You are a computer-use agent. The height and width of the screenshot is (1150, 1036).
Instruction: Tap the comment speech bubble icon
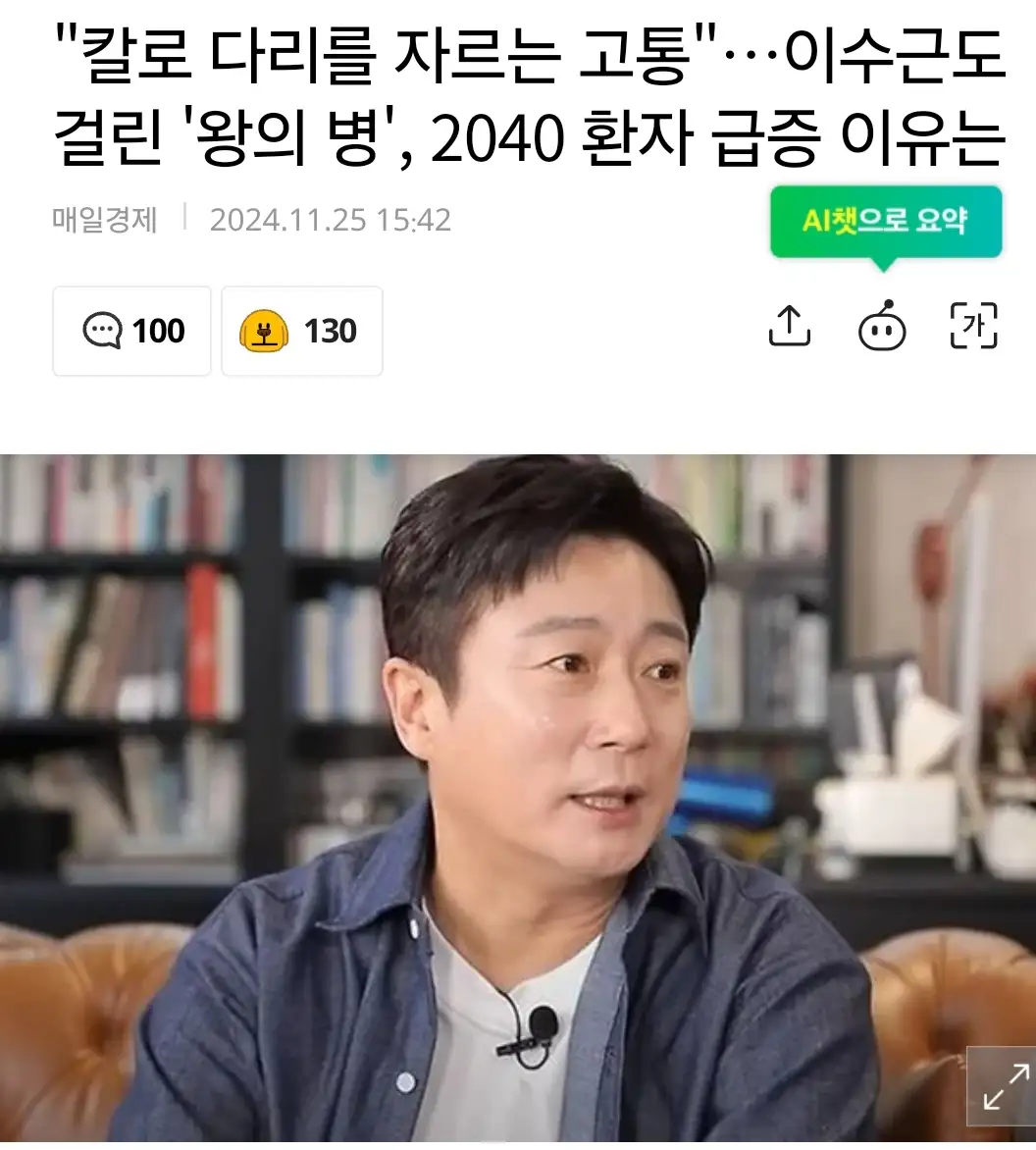click(x=102, y=331)
